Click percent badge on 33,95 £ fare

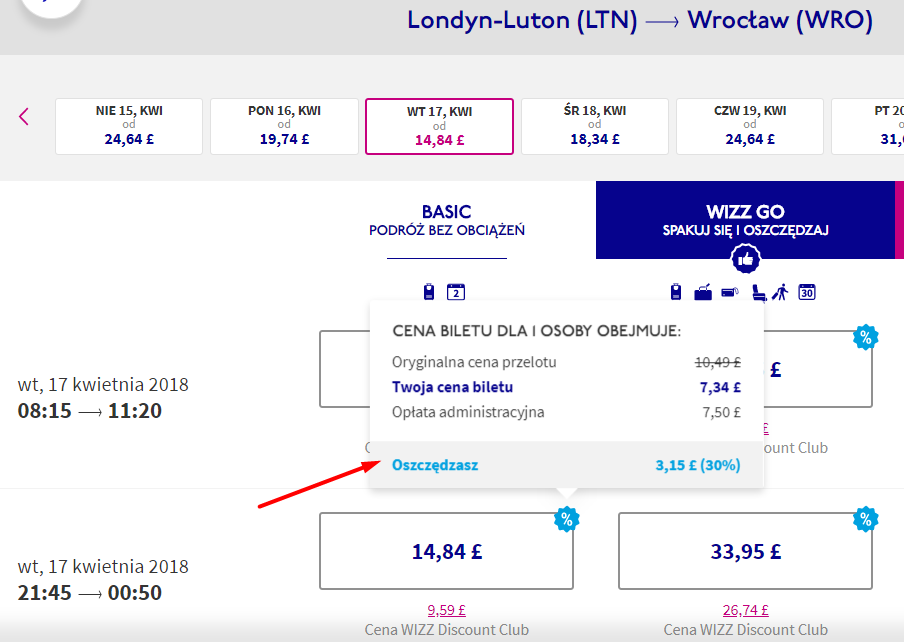coord(865,519)
